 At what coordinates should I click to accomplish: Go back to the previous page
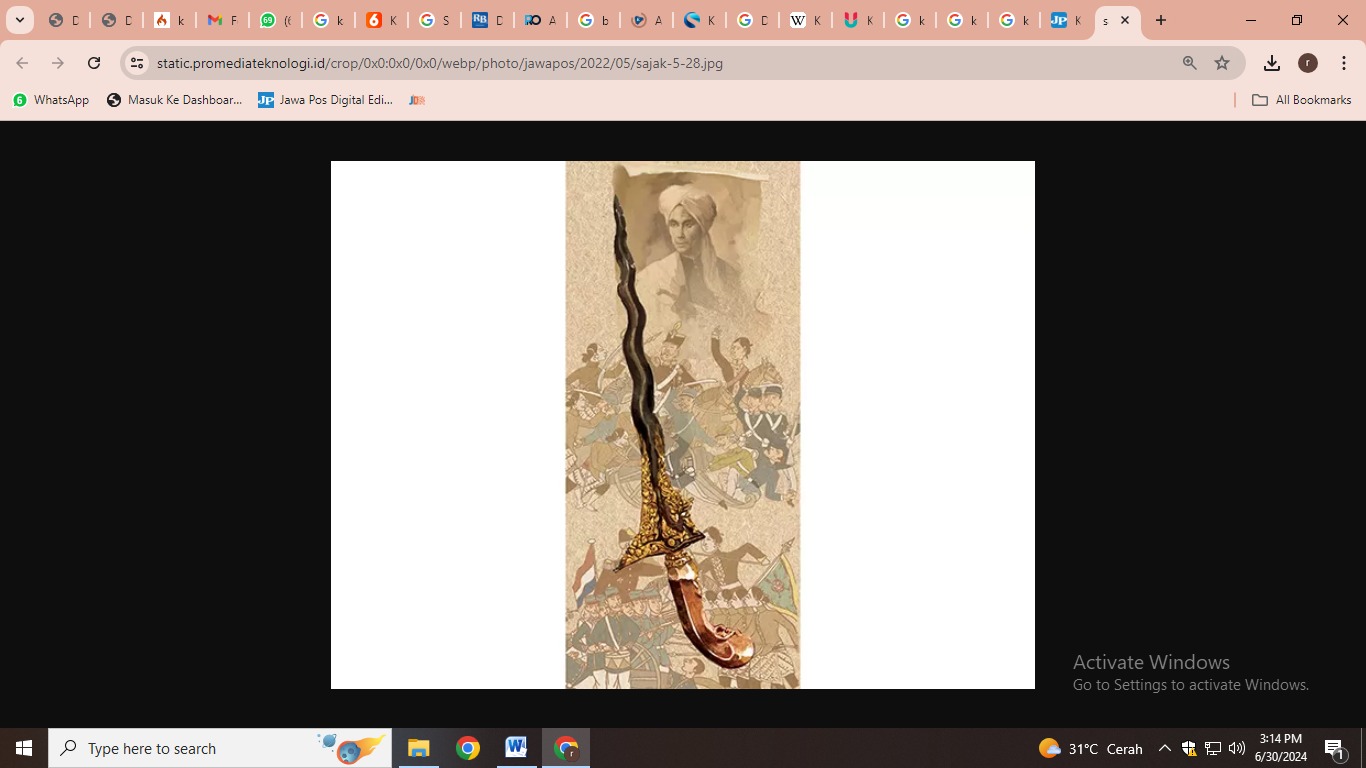(x=22, y=63)
